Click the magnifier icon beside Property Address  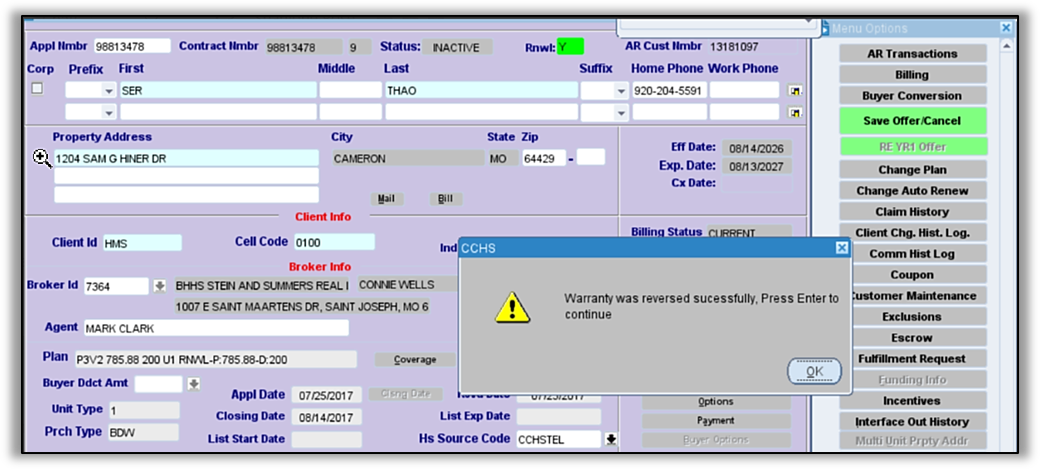[x=42, y=159]
